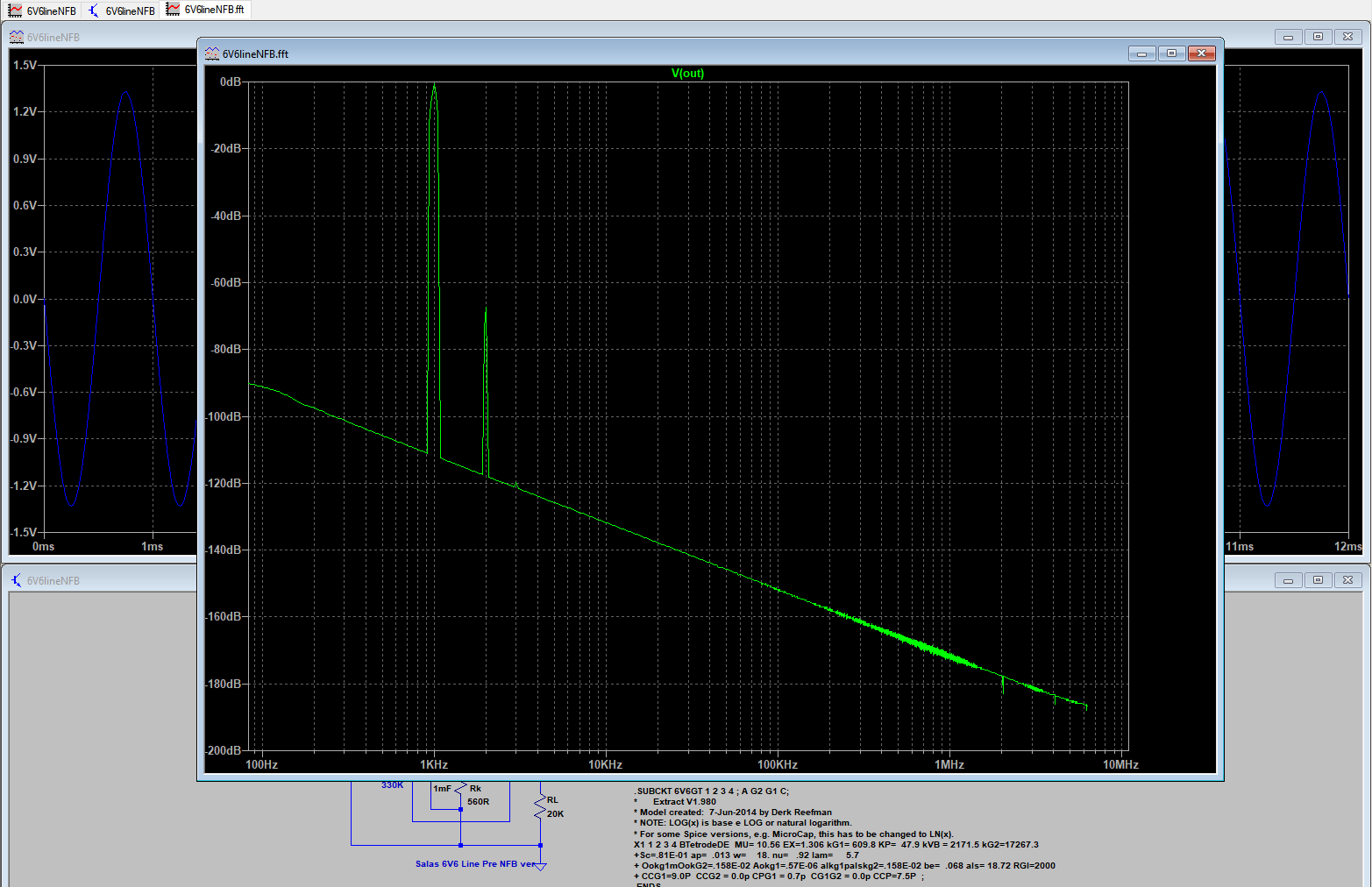Screen dimensions: 1372x887
Task: Click the 1MHz frequency axis label
Action: tap(949, 764)
